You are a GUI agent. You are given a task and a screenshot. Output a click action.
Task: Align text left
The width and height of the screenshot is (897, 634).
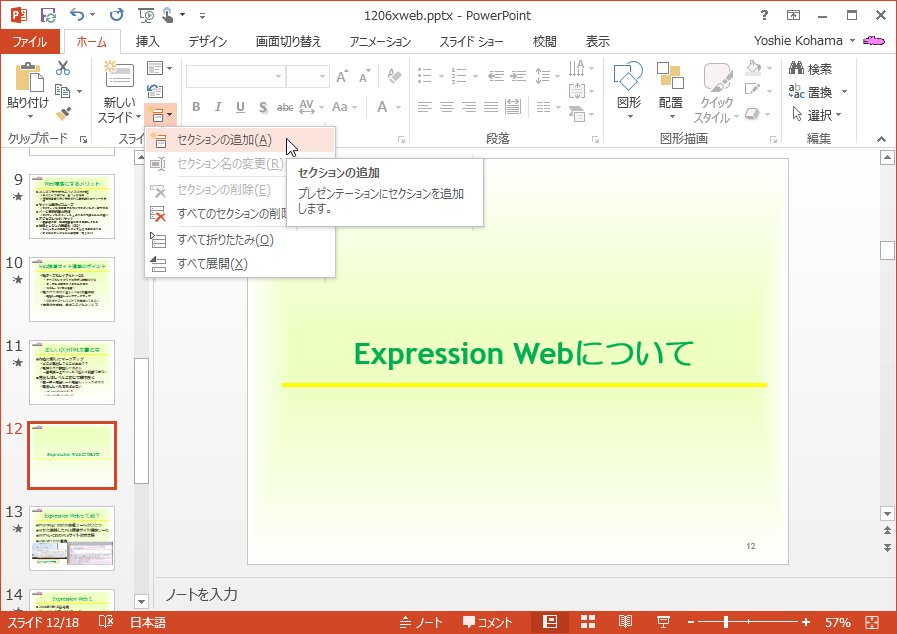click(x=424, y=107)
